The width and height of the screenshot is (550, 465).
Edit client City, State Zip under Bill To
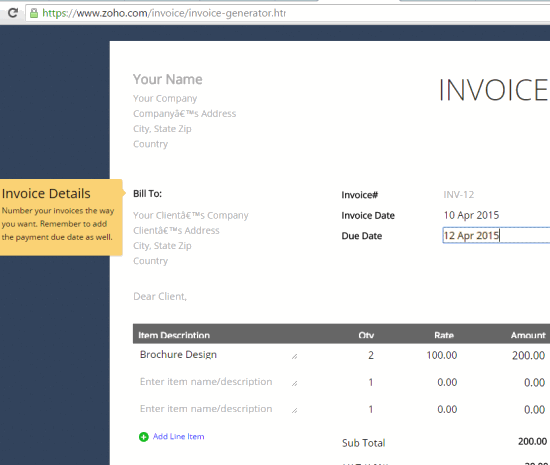162,245
